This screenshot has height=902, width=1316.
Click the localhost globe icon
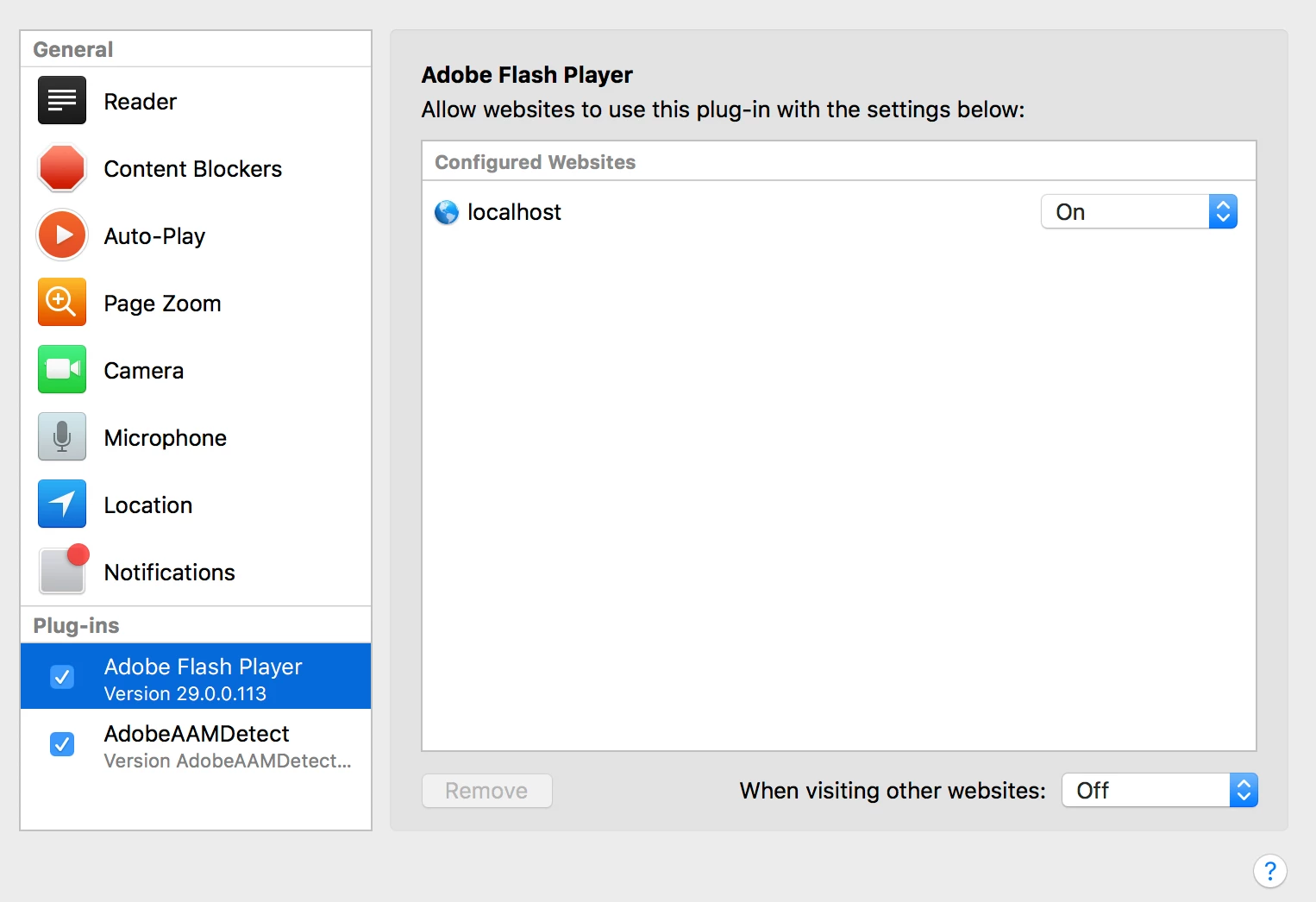click(447, 212)
